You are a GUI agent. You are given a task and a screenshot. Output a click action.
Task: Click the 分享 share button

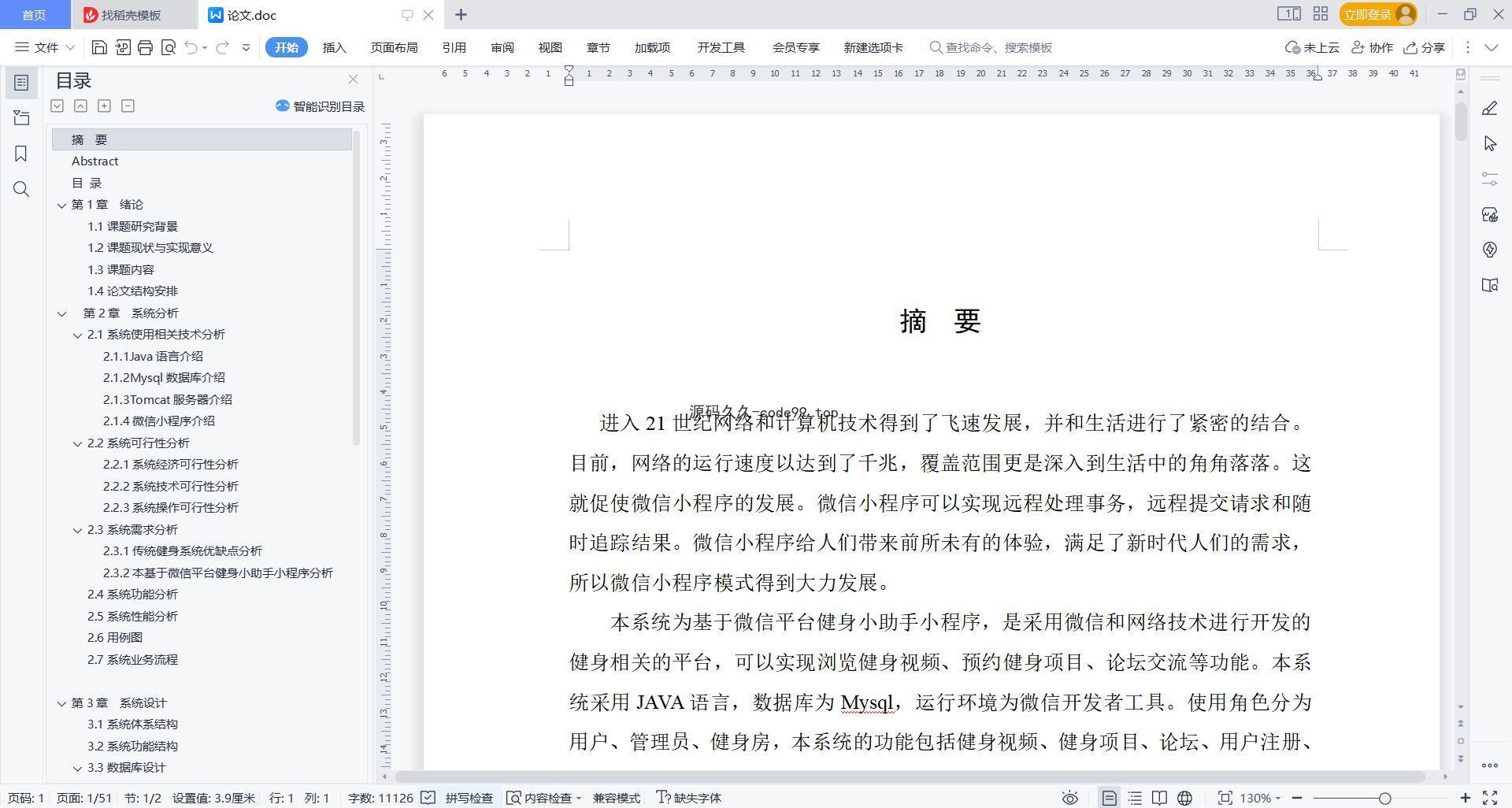click(1424, 47)
